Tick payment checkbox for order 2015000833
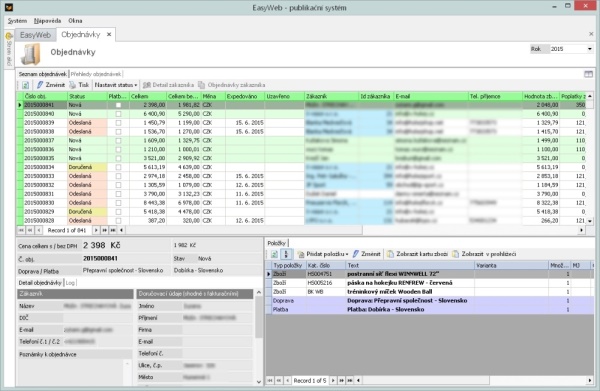This screenshot has height=391, width=600. [x=118, y=176]
